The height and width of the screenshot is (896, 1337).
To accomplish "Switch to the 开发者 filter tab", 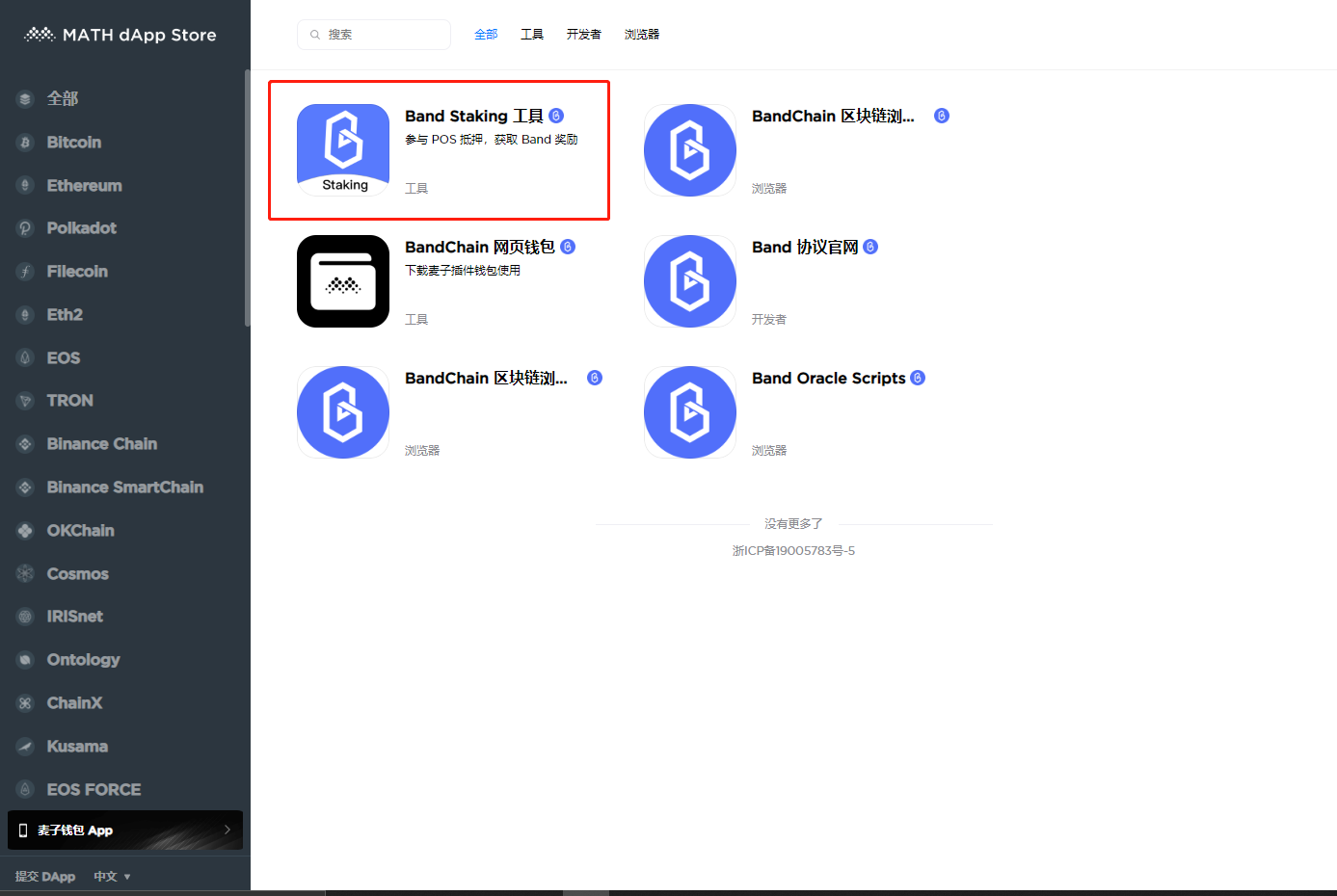I will pos(584,35).
